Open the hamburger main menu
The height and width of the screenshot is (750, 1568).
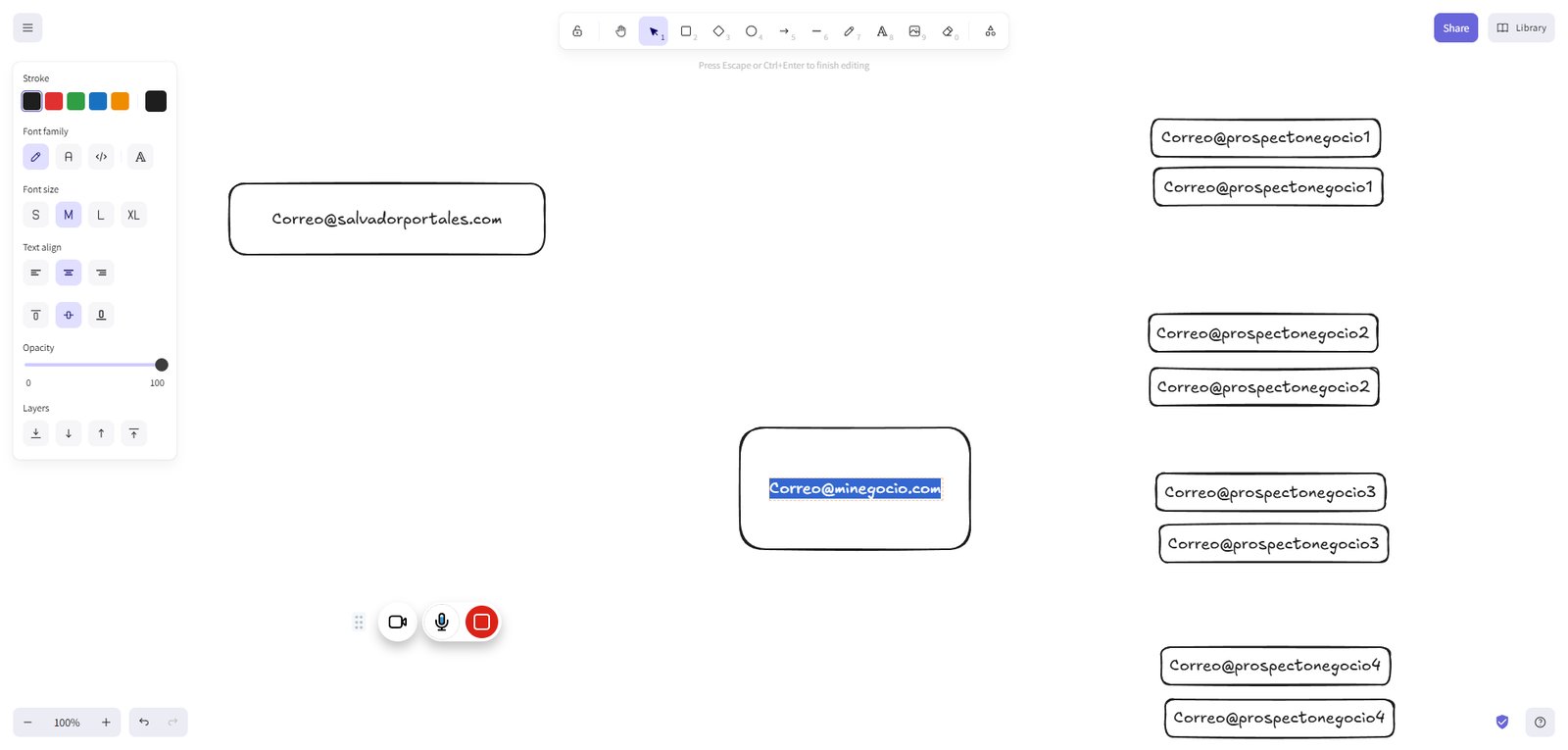[x=27, y=27]
